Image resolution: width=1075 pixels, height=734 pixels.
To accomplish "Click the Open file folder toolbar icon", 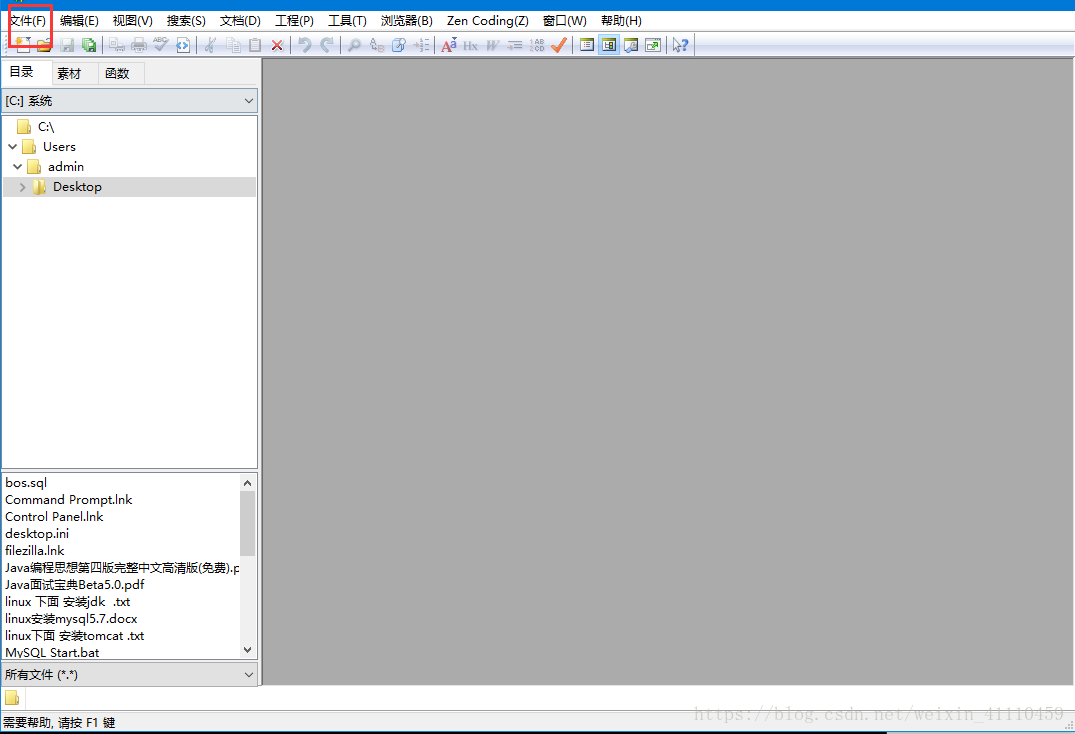I will click(44, 45).
